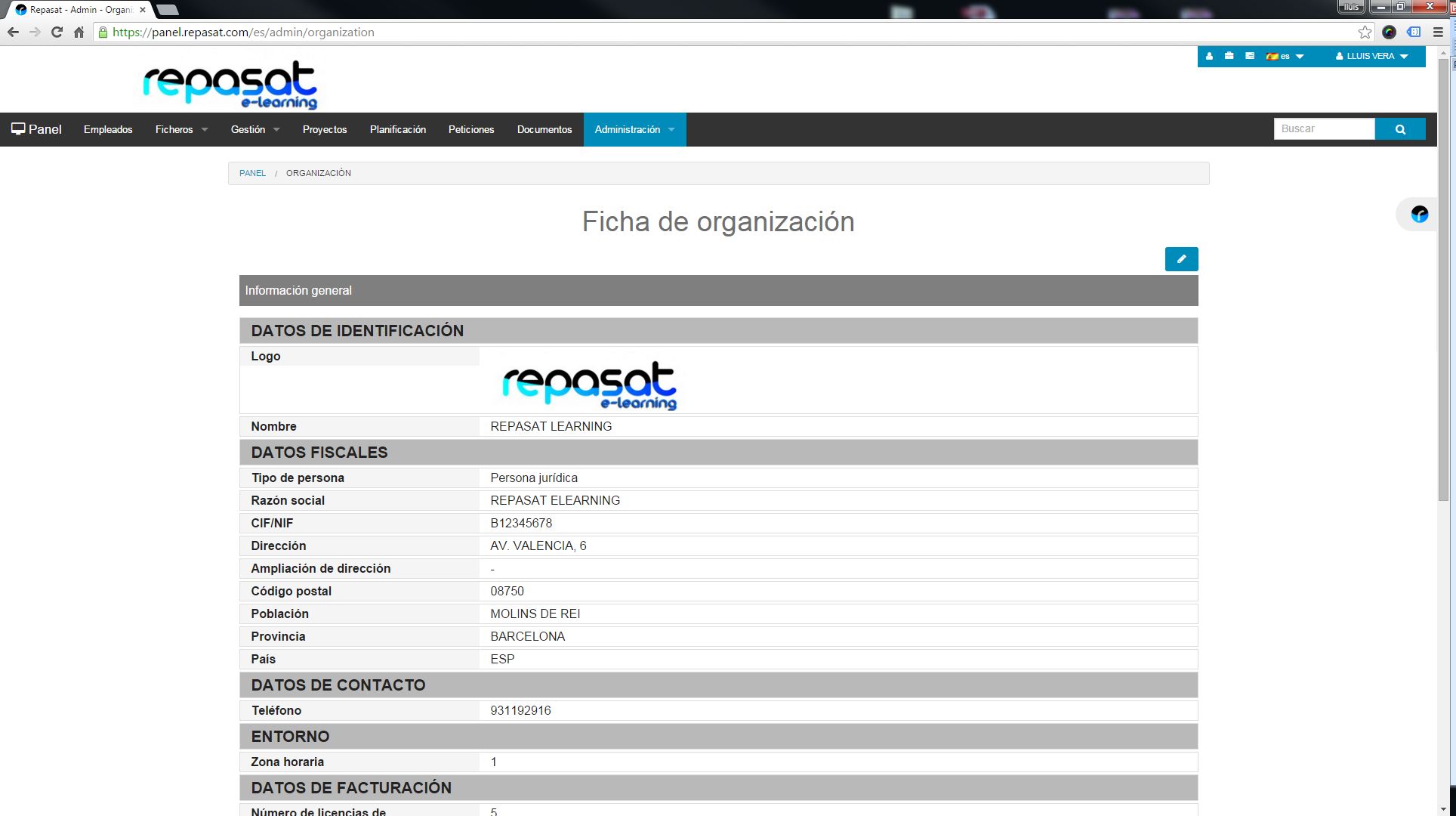Screen dimensions: 1456x816
Task: Open the Empleados menu item
Action: tap(108, 129)
